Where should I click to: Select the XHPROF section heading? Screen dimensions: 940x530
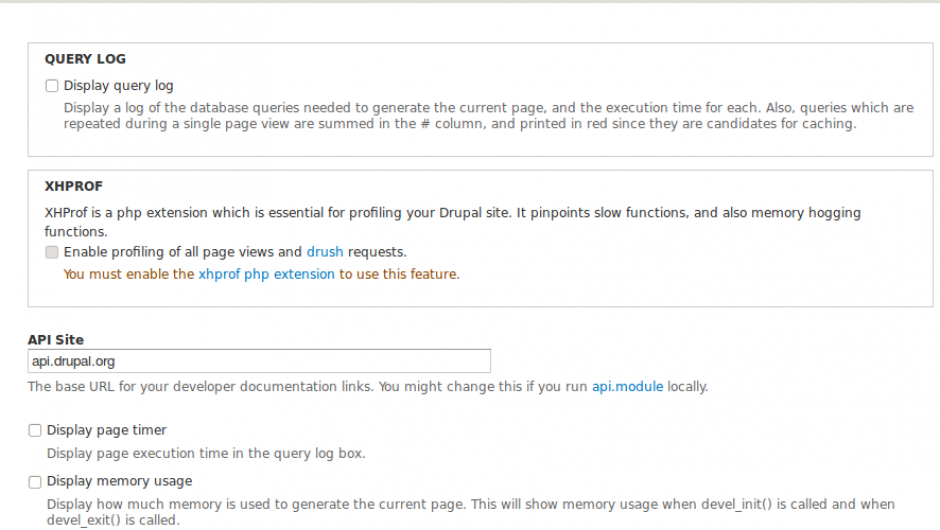(x=74, y=186)
